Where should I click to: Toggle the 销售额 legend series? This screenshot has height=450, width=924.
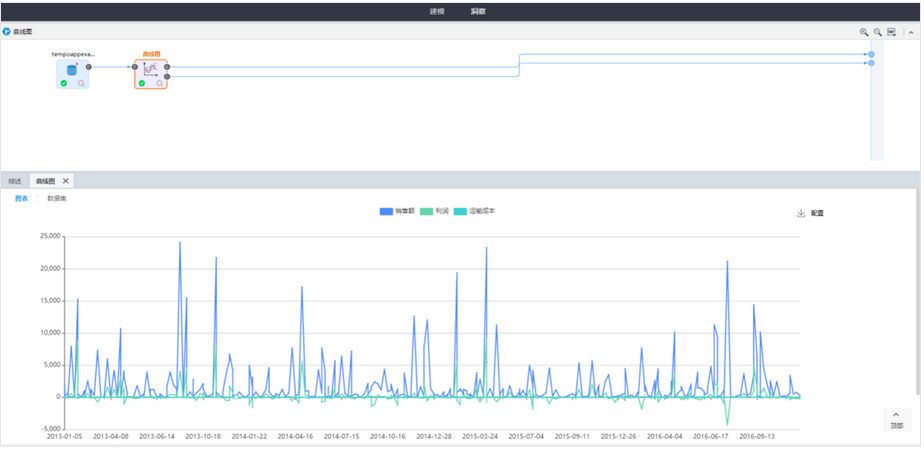click(x=398, y=211)
